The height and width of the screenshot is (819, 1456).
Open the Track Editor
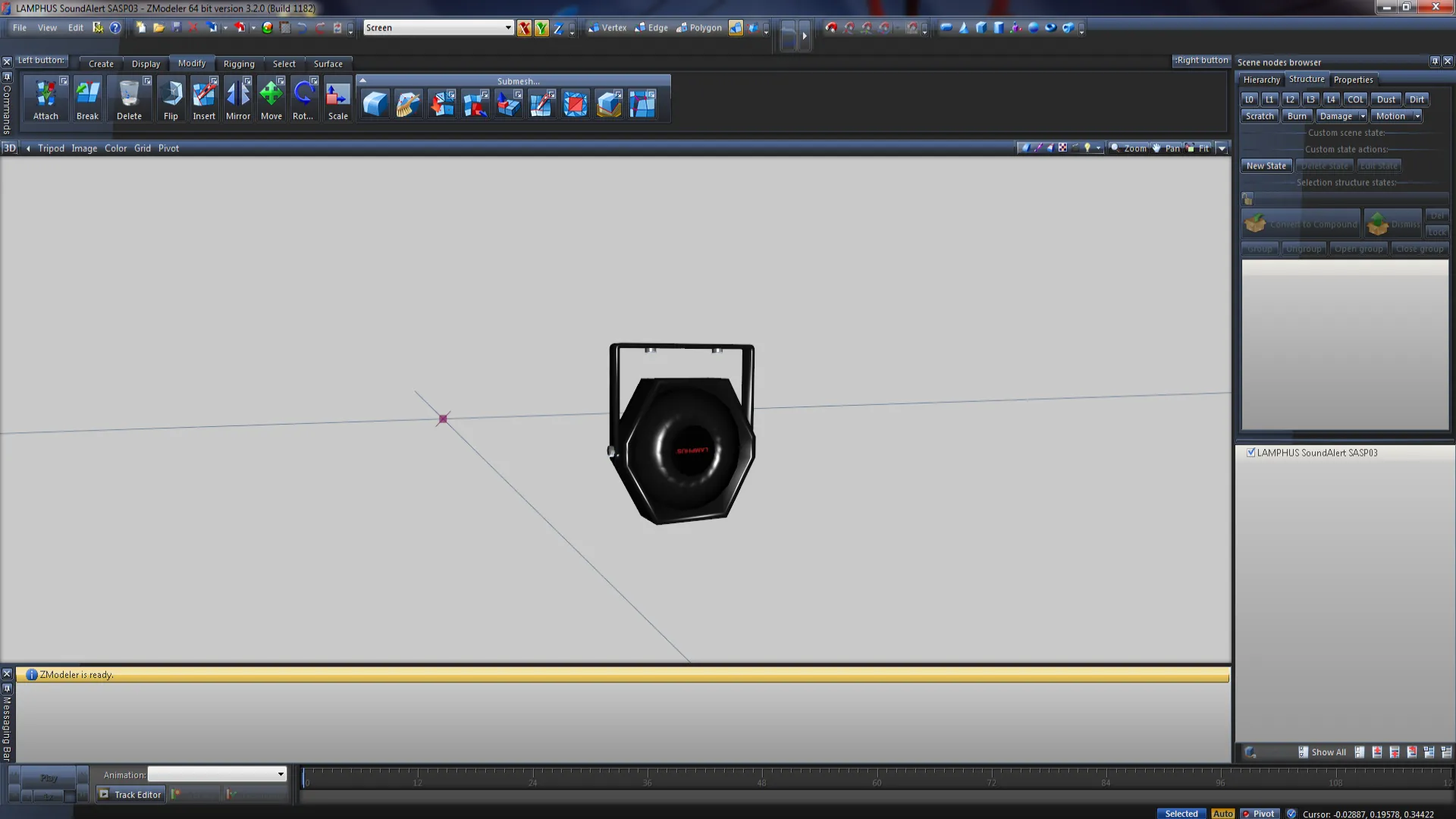click(x=130, y=794)
